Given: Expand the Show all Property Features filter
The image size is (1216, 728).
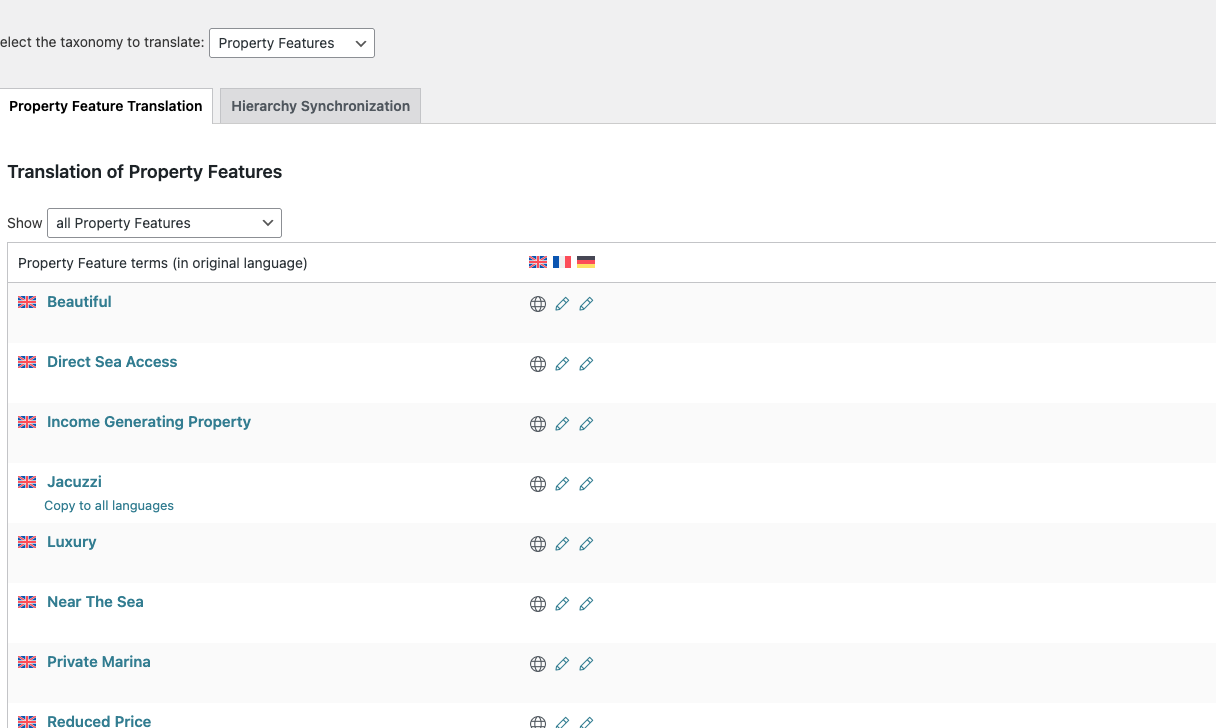Looking at the screenshot, I should click(x=164, y=223).
